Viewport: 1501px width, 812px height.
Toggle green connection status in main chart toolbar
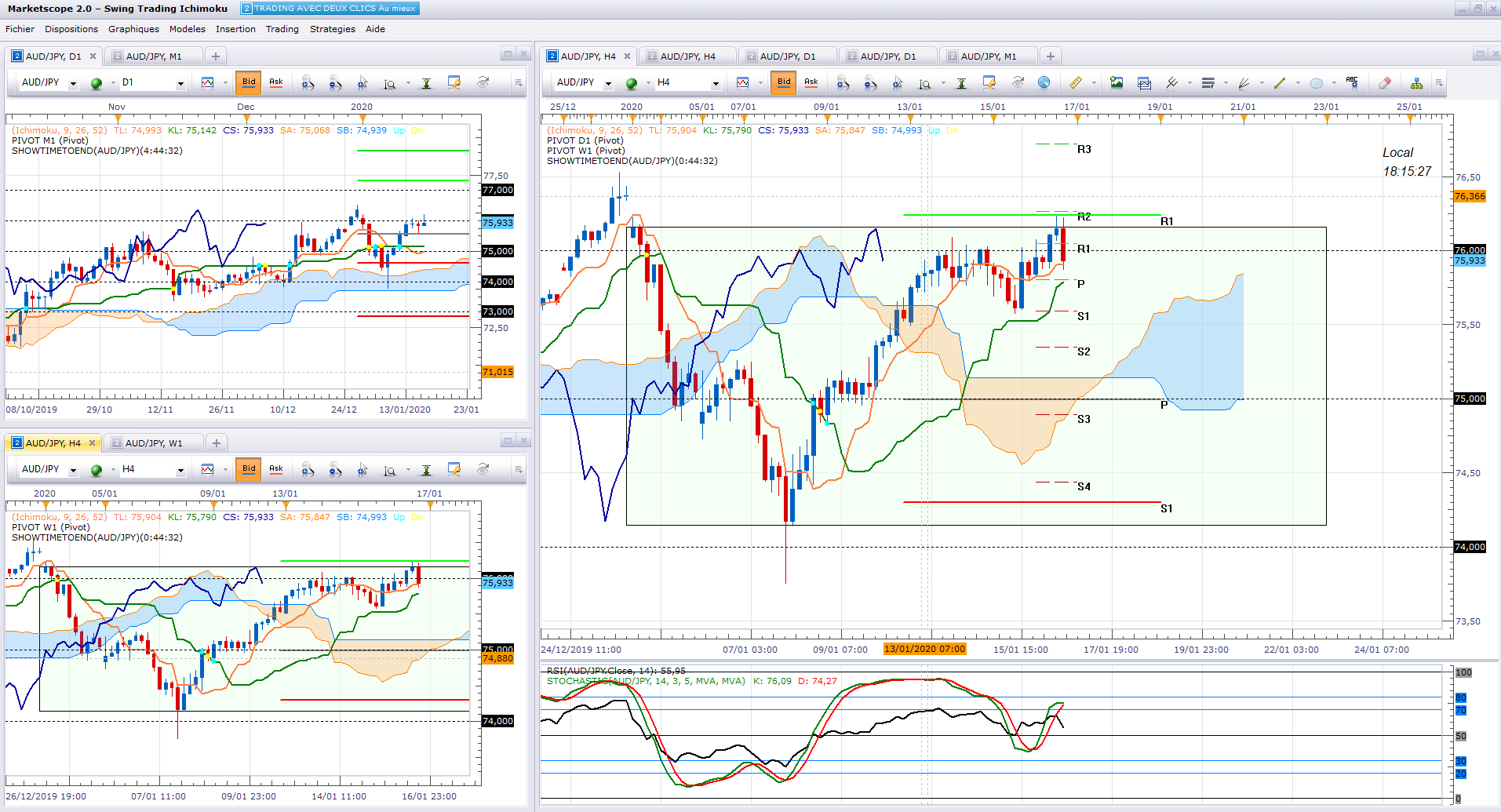click(x=632, y=83)
